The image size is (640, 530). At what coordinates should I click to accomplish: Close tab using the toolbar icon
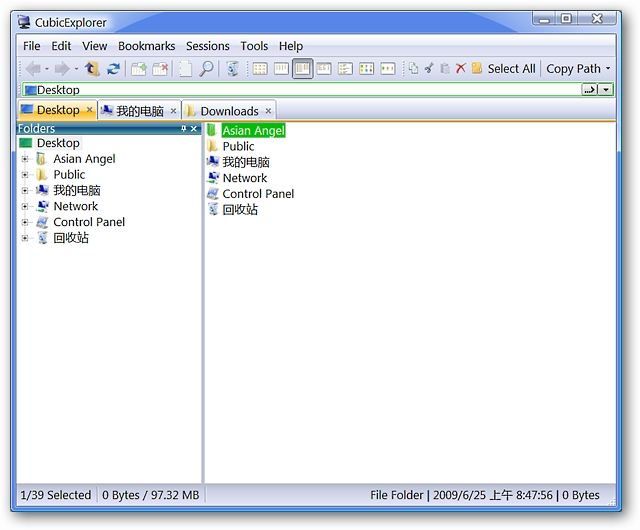pyautogui.click(x=160, y=69)
